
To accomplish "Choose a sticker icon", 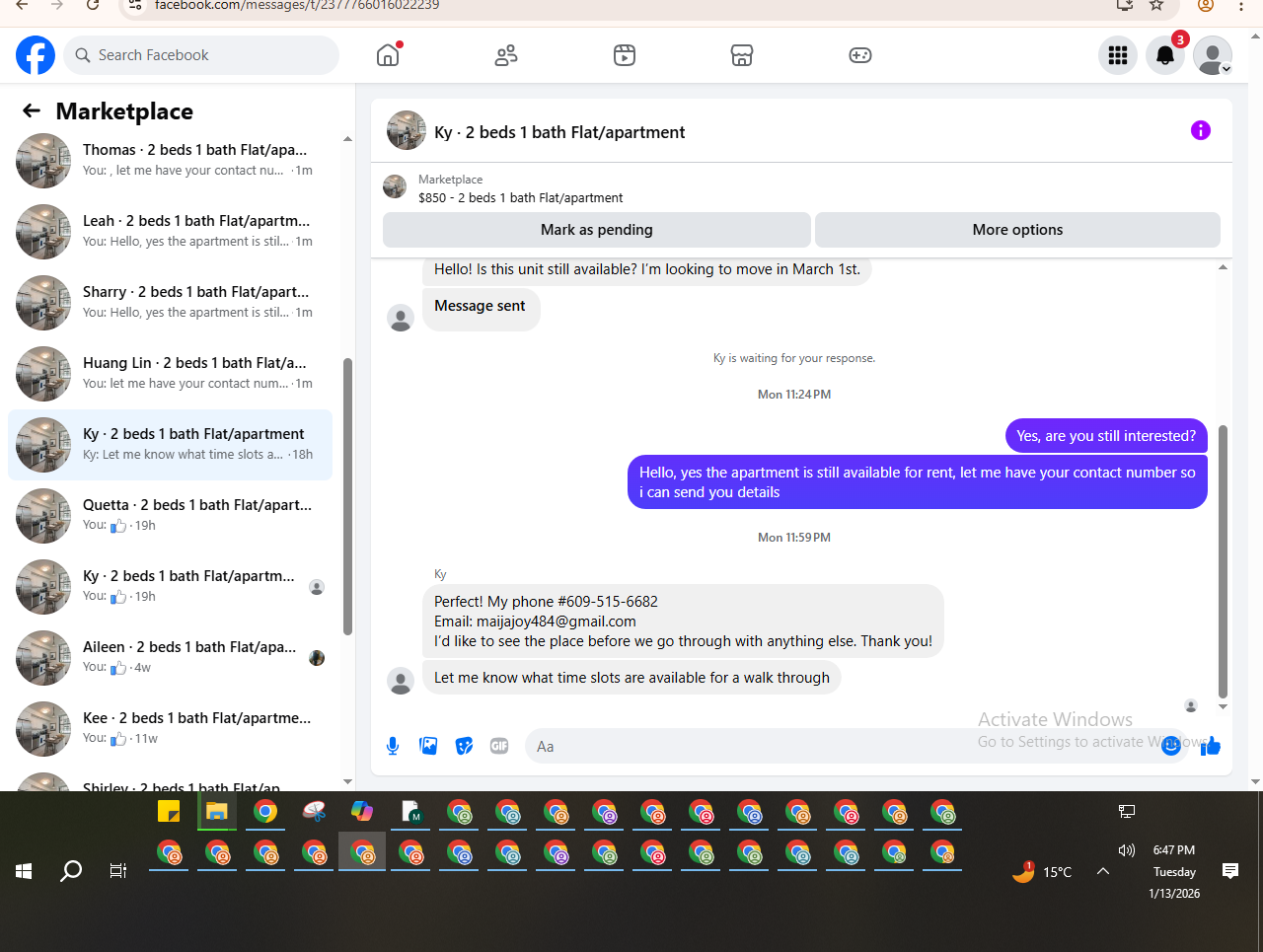I will (464, 746).
